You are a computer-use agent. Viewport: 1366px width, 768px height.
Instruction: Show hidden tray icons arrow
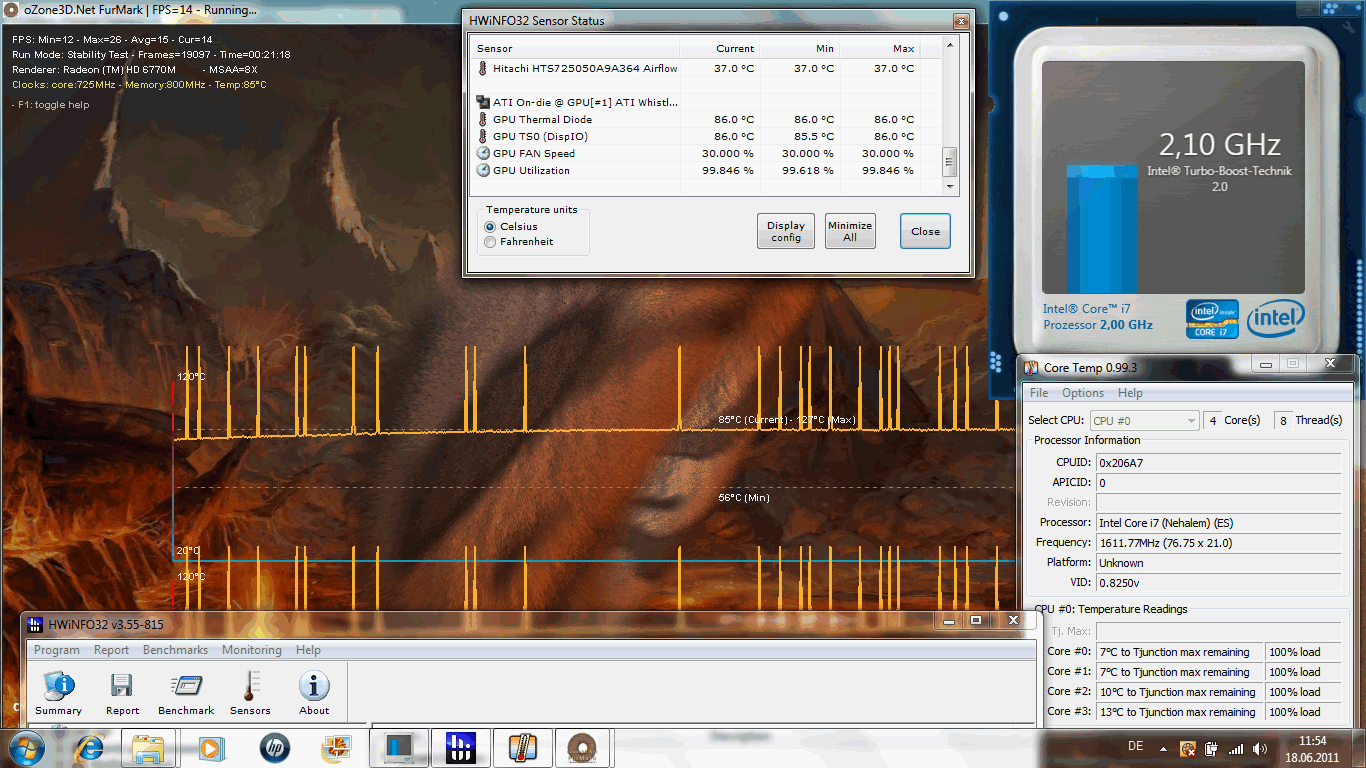(x=1163, y=748)
